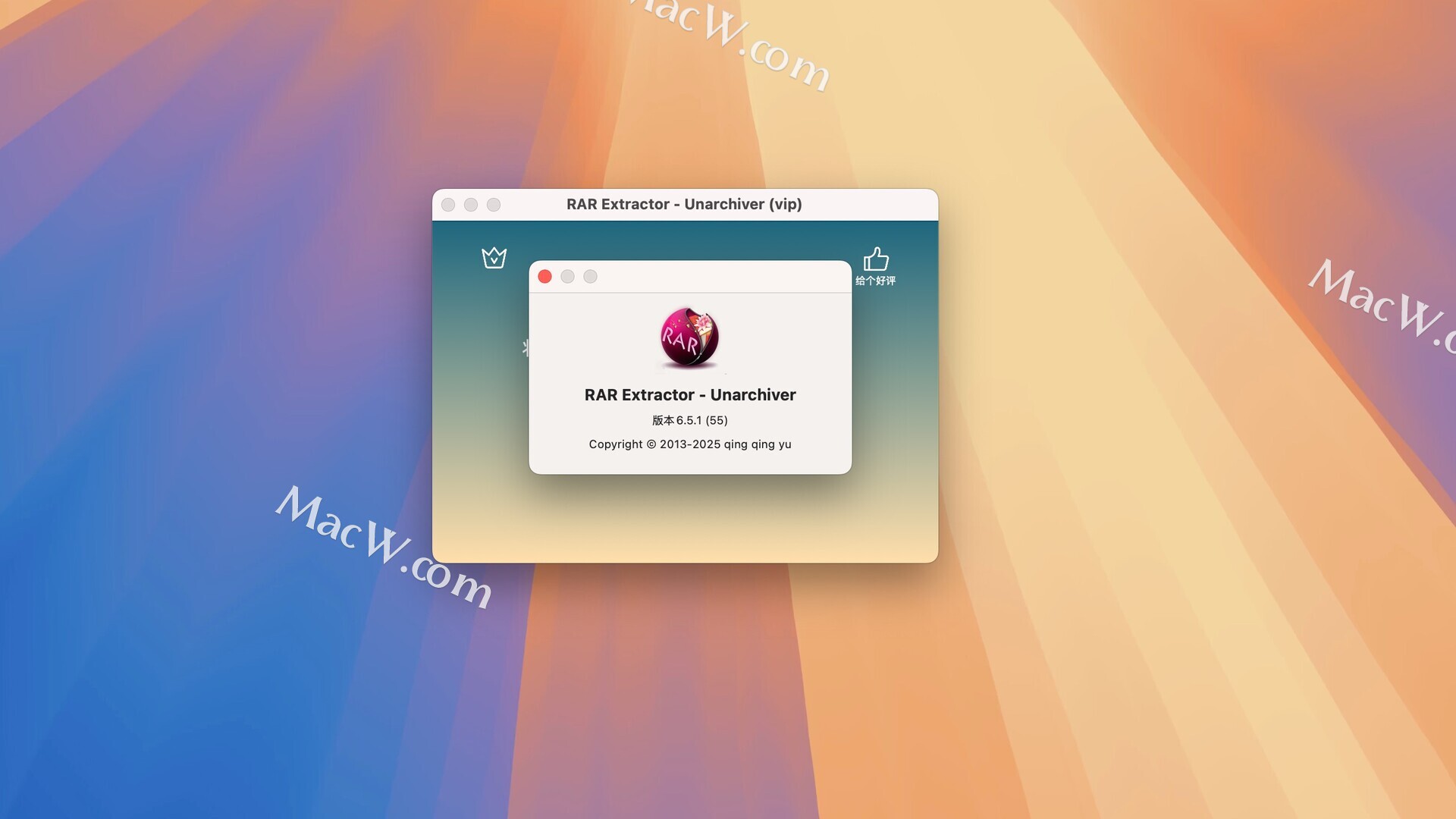Click the 'RAR Extractor - Unarchiver (vip)' window title
The width and height of the screenshot is (1456, 819).
coord(684,204)
